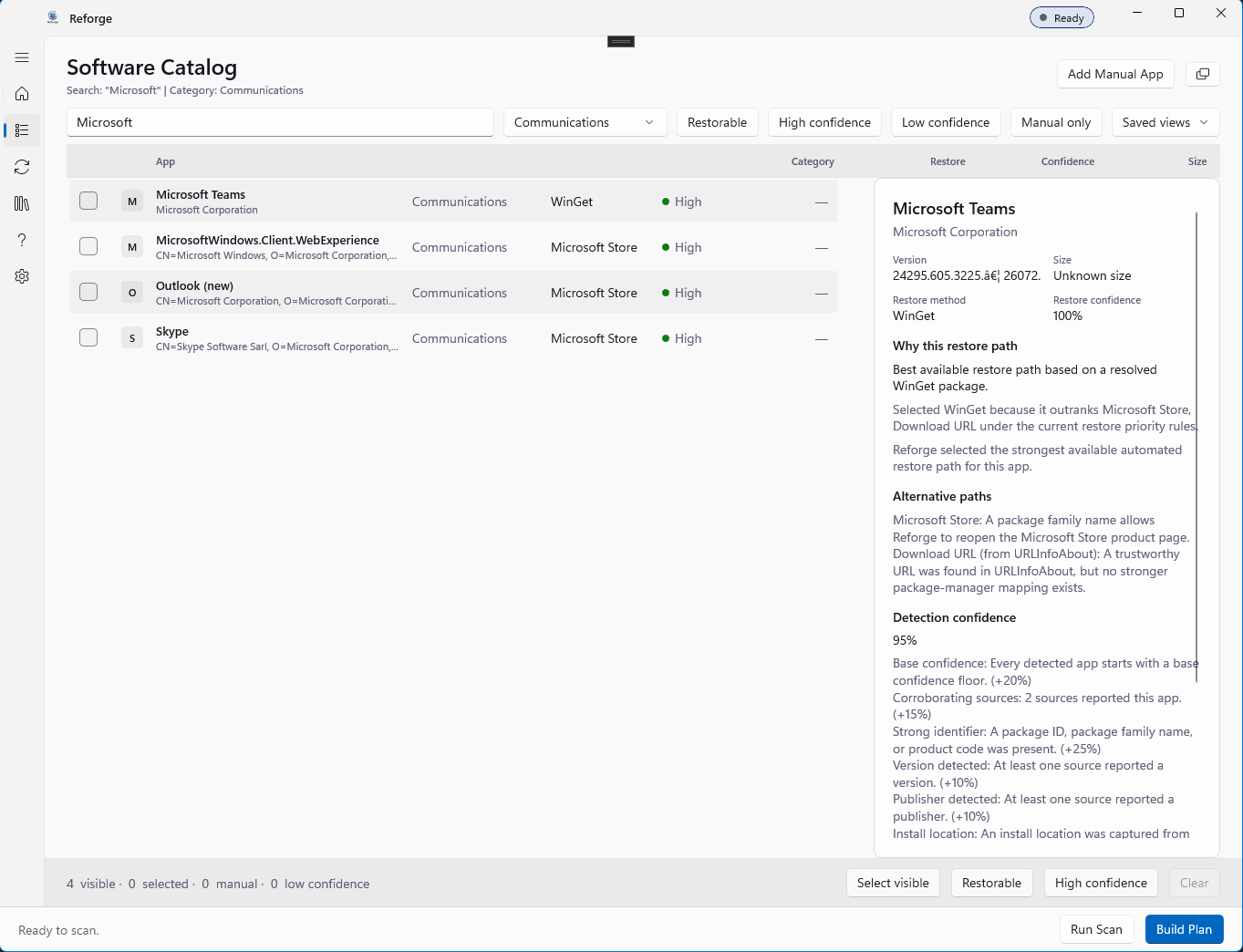This screenshot has width=1243, height=952.
Task: Click High confidence in the Outlook row
Action: 682,293
